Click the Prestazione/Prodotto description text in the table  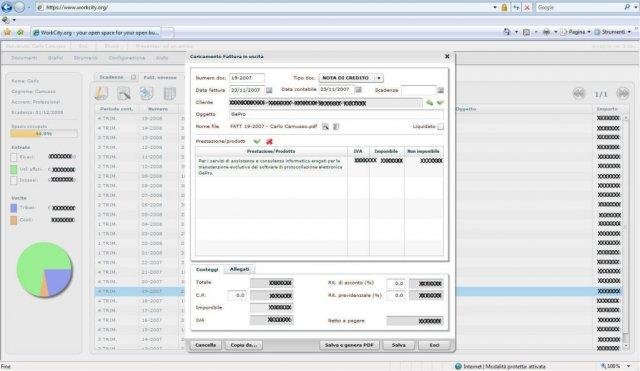tap(270, 167)
